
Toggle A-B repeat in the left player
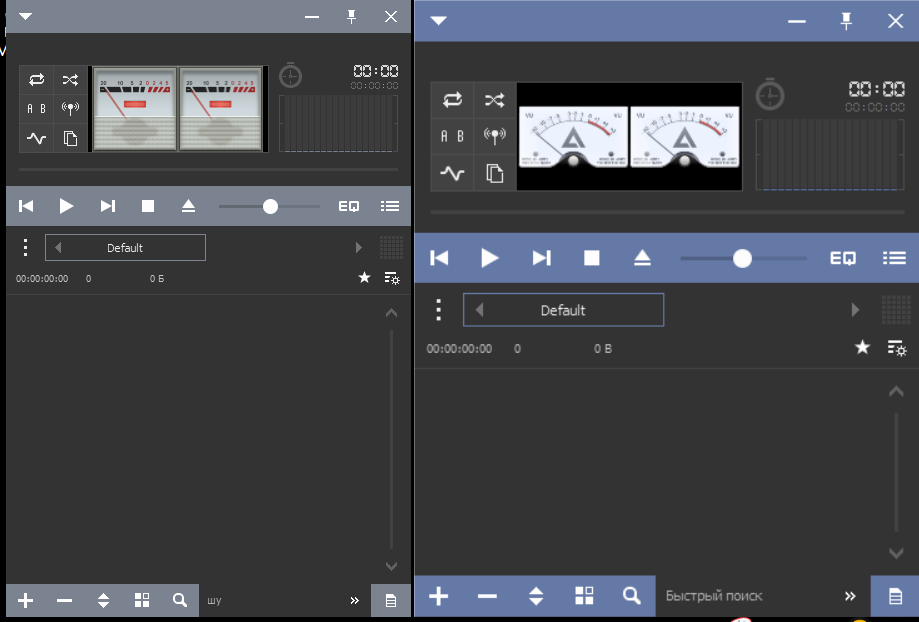click(37, 109)
